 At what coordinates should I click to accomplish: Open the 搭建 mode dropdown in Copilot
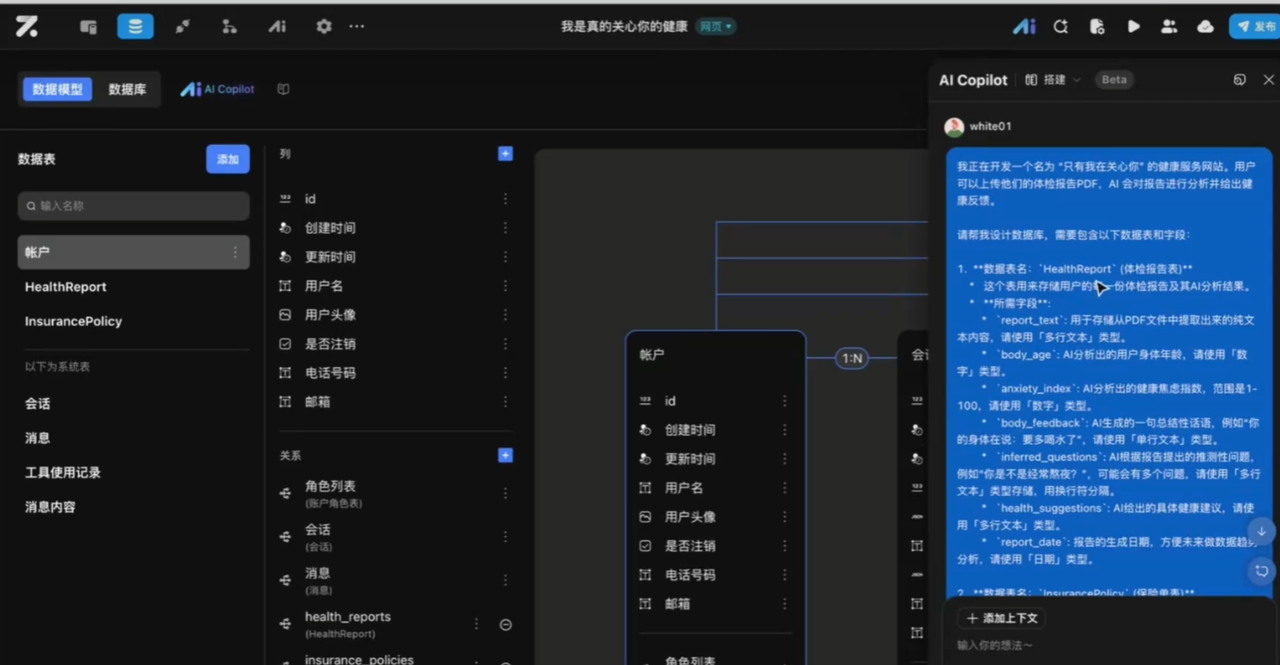pos(1053,80)
